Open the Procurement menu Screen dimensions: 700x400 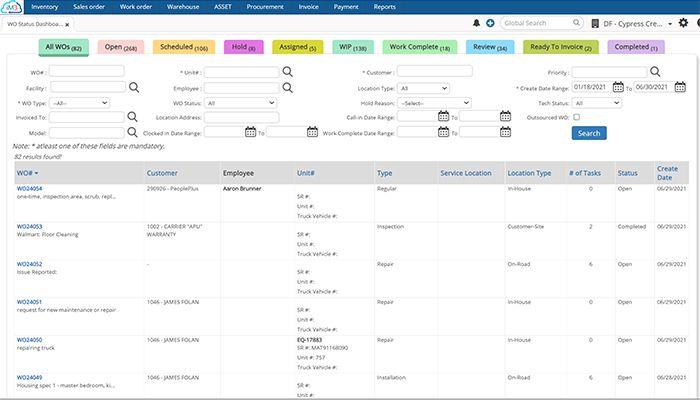(265, 7)
